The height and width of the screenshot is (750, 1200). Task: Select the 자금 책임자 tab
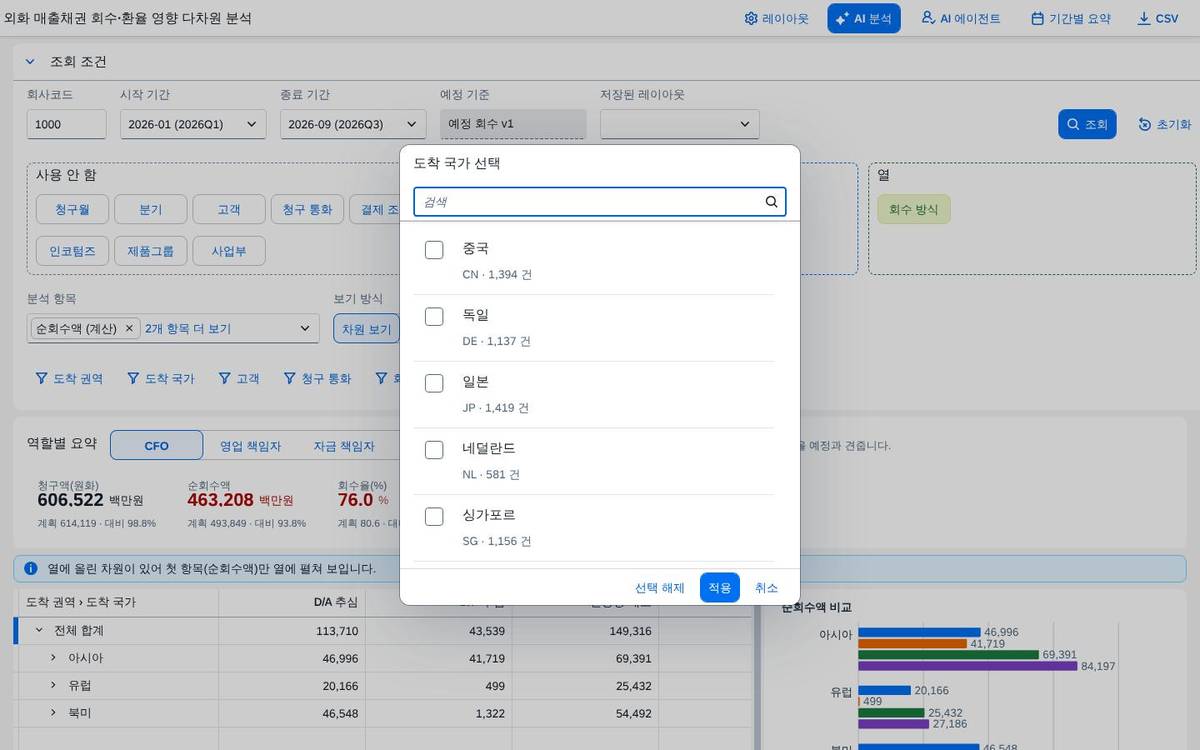point(344,446)
